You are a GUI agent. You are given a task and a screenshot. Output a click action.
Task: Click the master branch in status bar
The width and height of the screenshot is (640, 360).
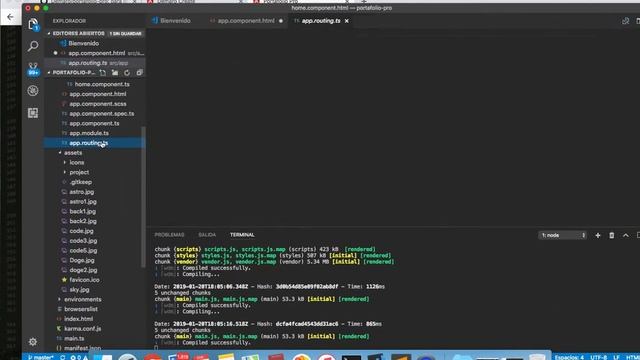tap(41, 357)
